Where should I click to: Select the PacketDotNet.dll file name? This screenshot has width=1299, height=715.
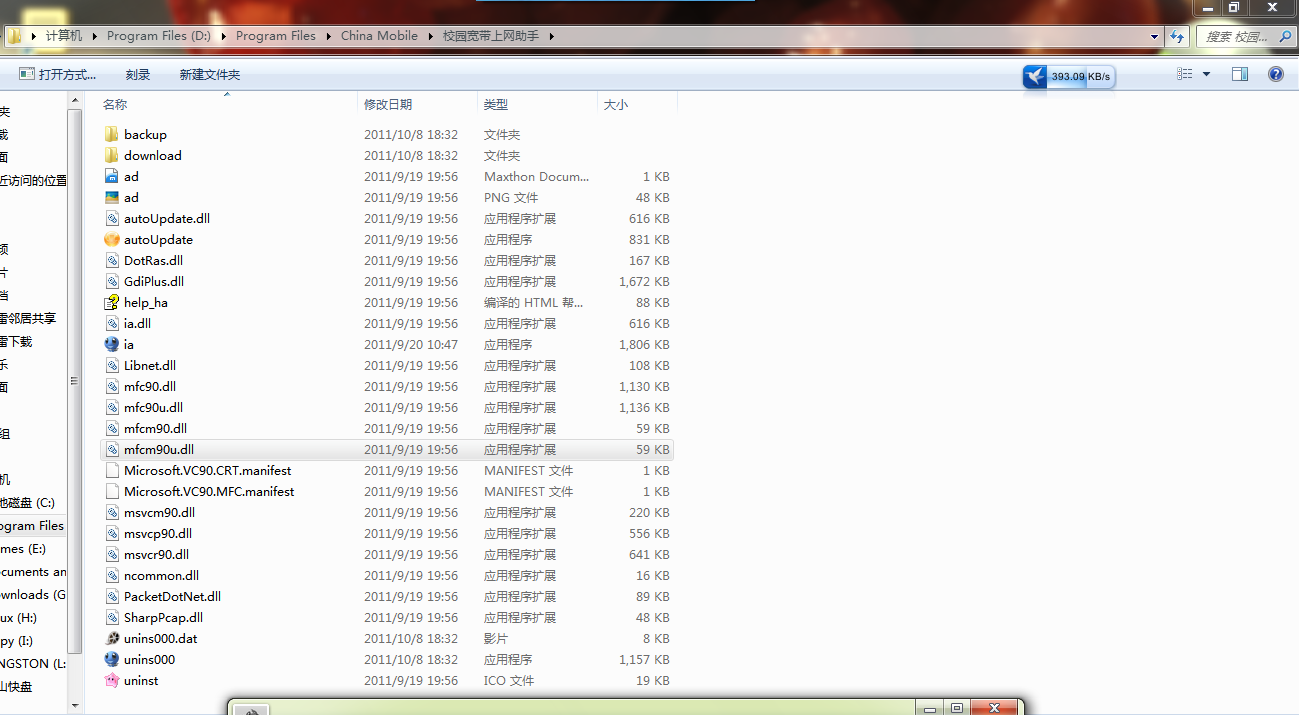pos(173,596)
